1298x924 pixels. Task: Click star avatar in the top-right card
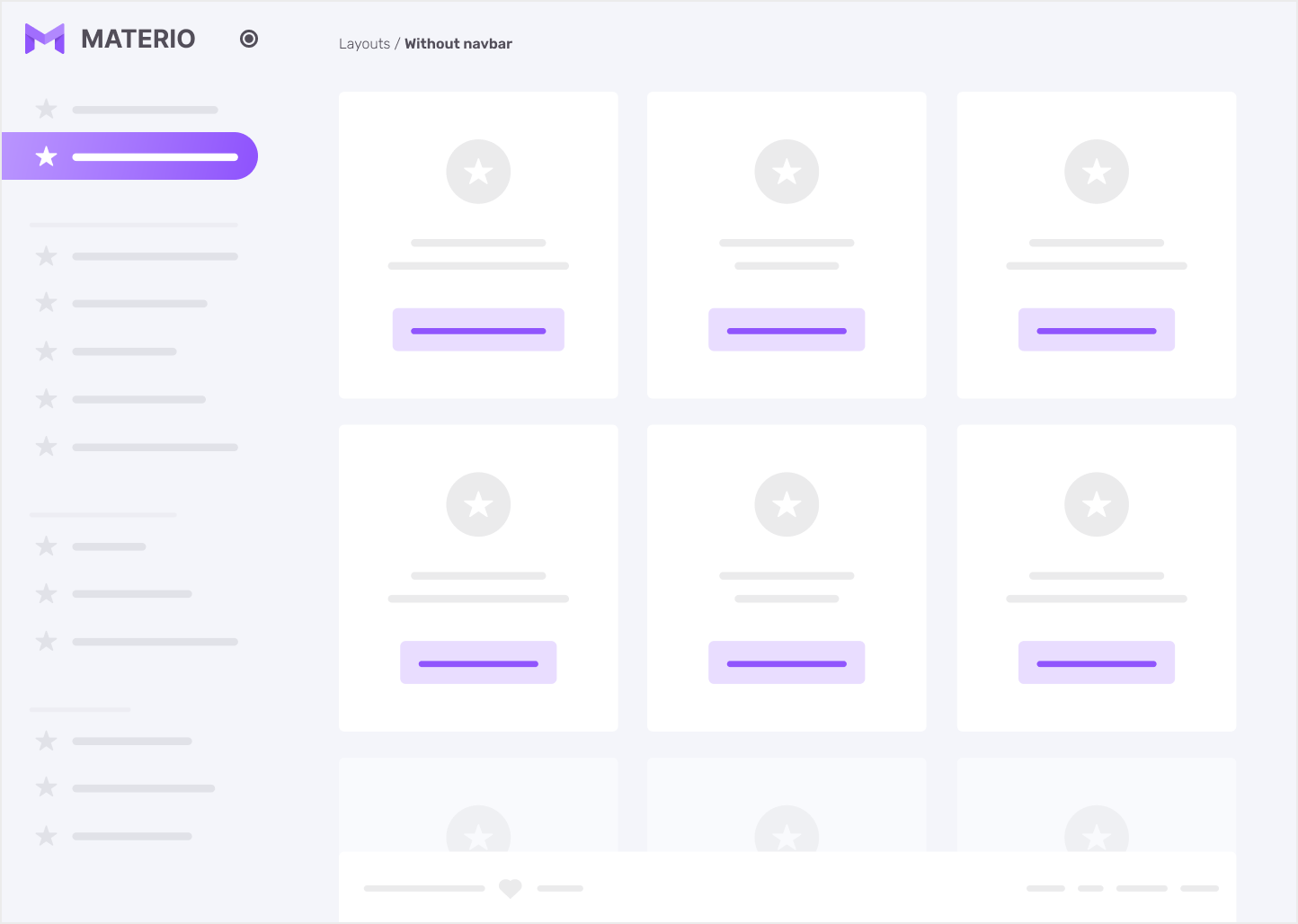1096,172
